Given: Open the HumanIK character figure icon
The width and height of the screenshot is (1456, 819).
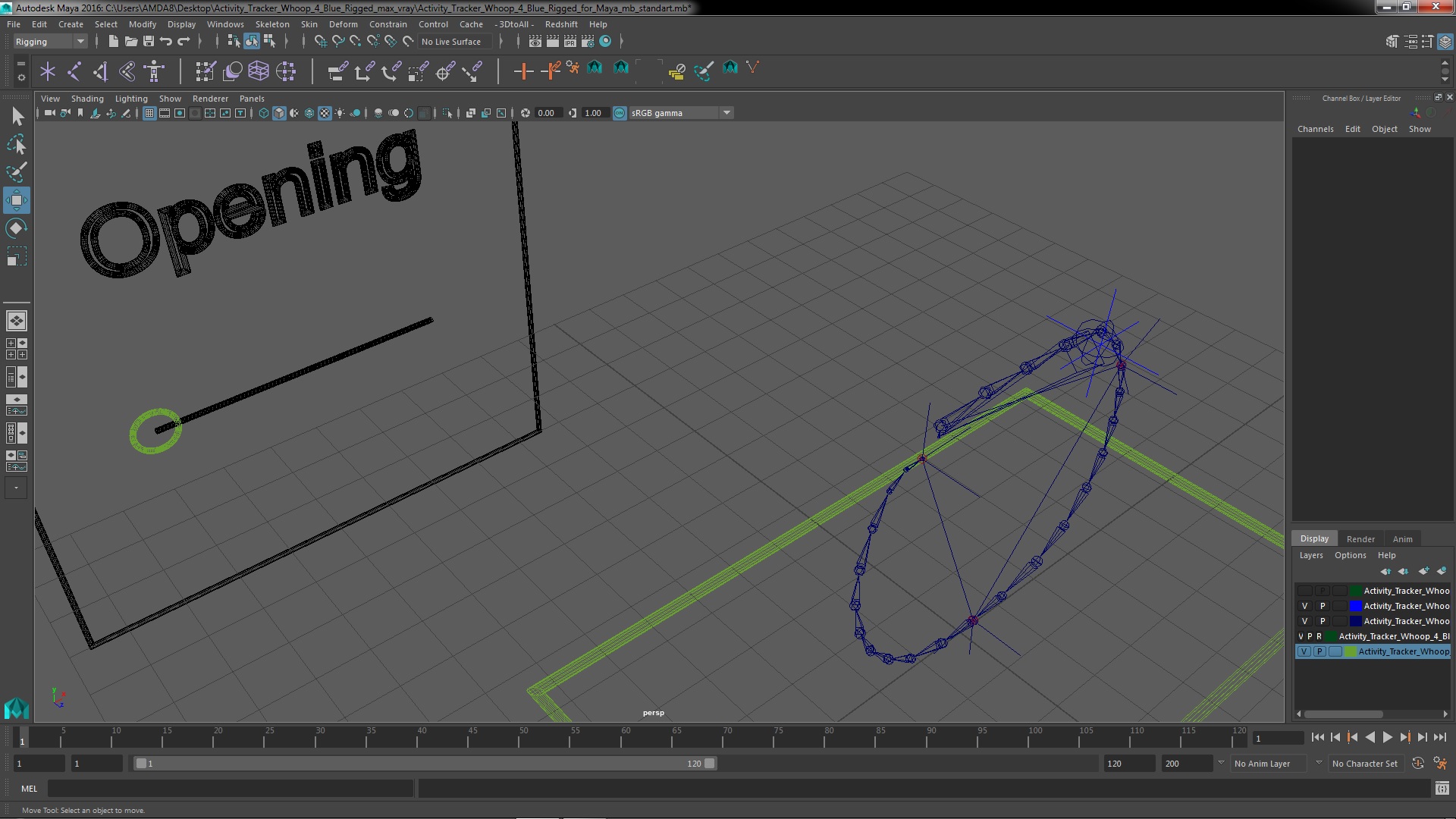Looking at the screenshot, I should [154, 71].
